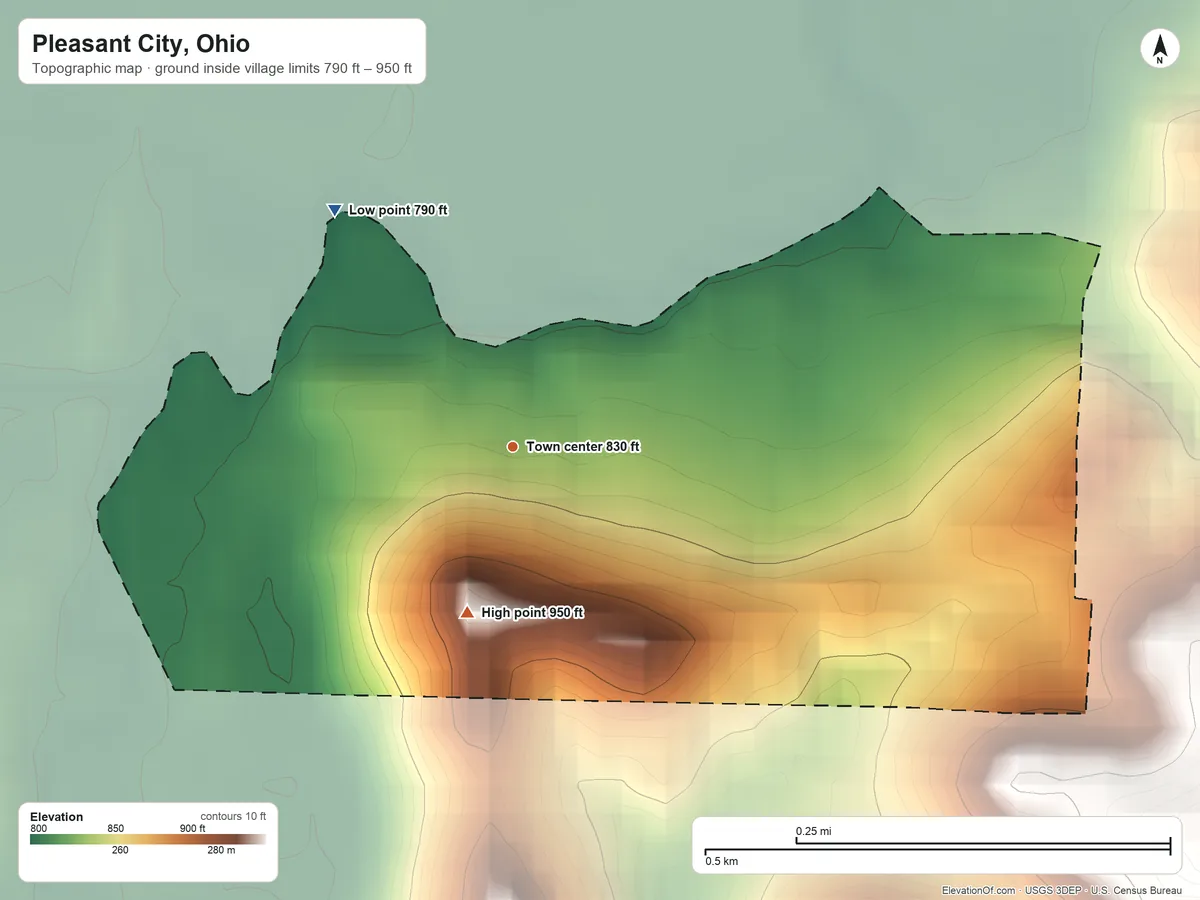1200x900 pixels.
Task: Select the 'Low point 790 ft' label
Action: tap(398, 210)
